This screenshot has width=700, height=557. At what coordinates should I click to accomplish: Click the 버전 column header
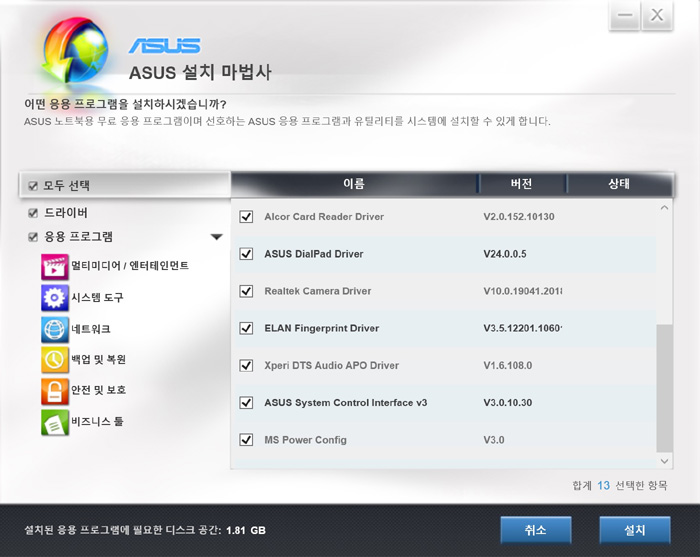[x=521, y=183]
